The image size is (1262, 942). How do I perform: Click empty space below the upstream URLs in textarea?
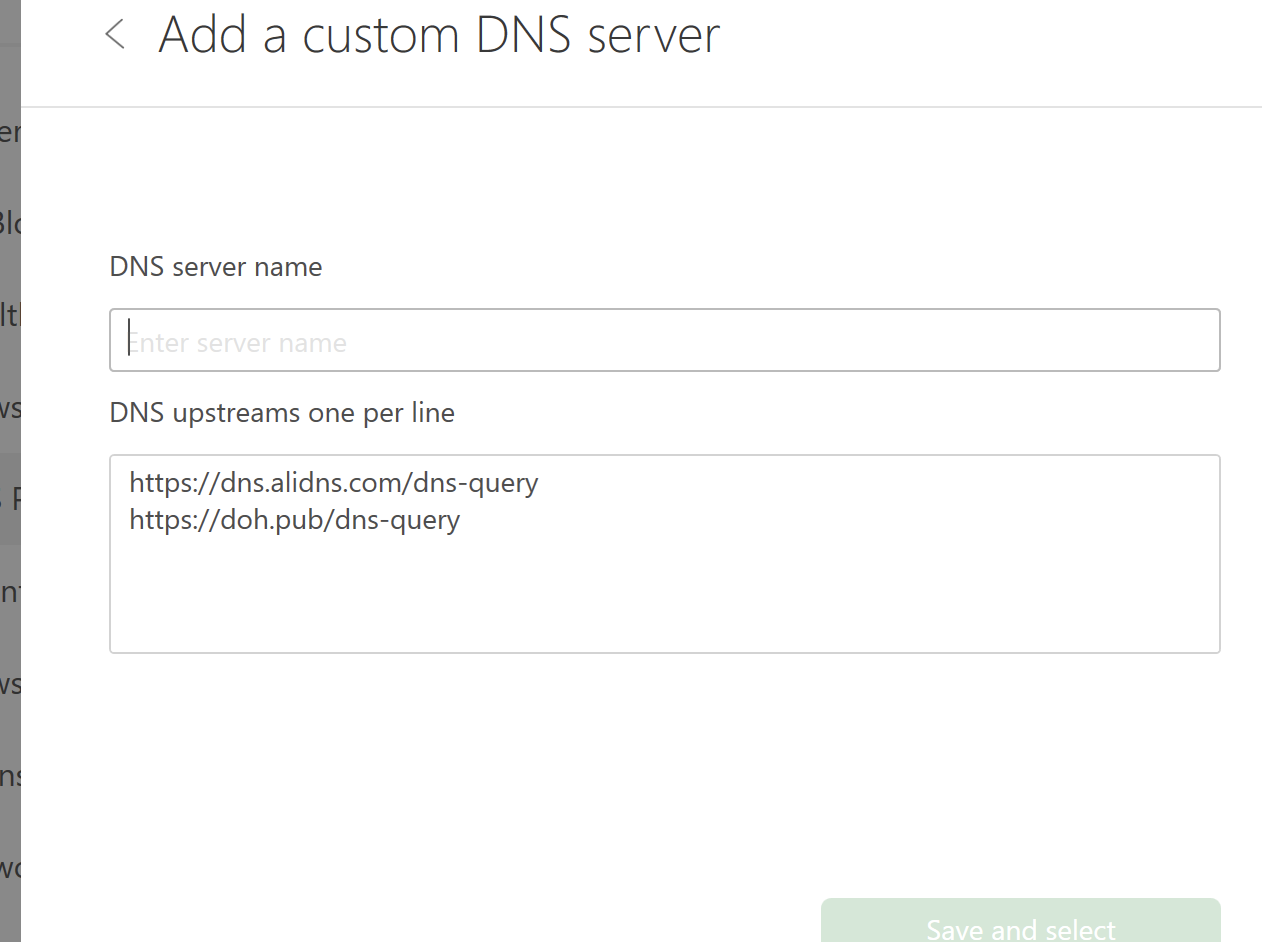point(664,600)
